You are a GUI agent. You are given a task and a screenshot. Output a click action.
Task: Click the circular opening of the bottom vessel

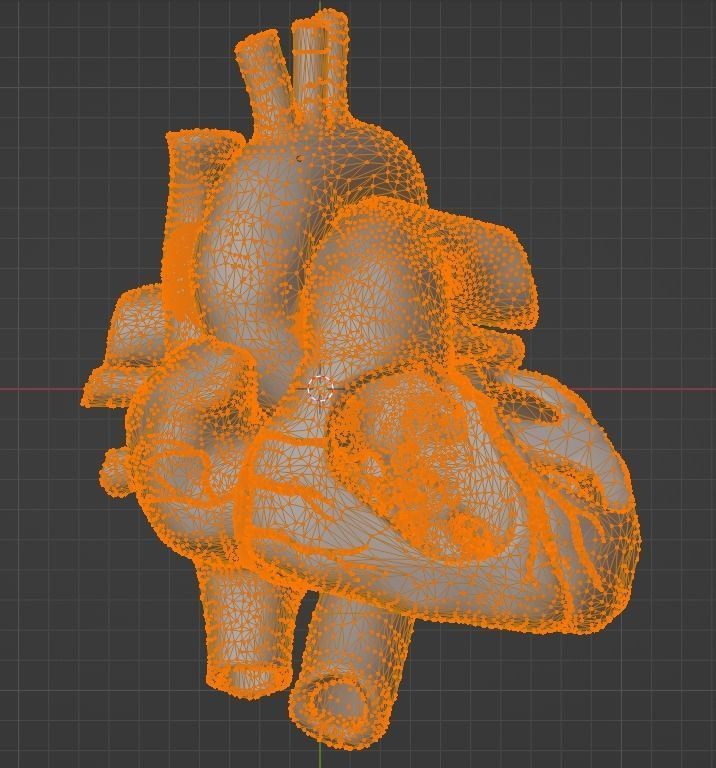click(x=340, y=704)
